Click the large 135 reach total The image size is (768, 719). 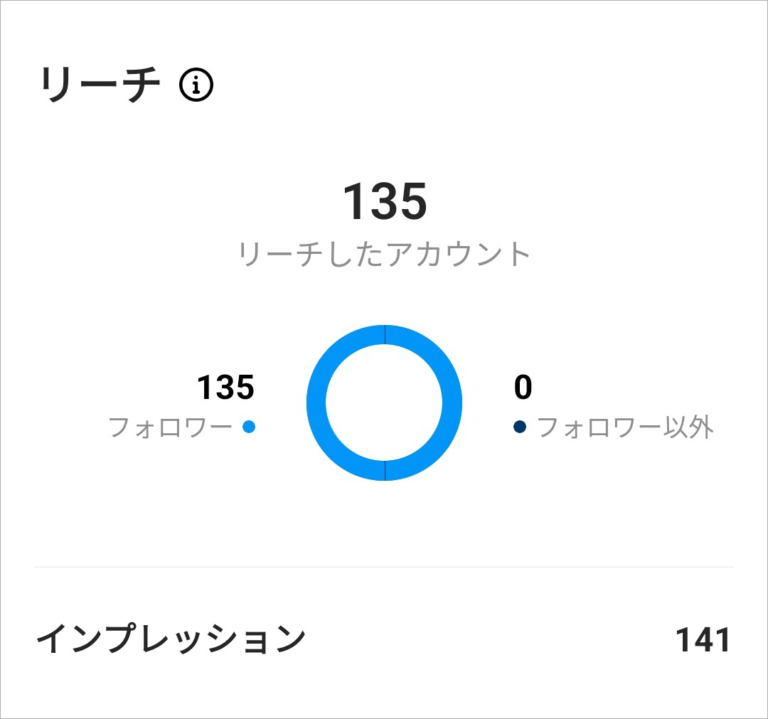pos(385,202)
